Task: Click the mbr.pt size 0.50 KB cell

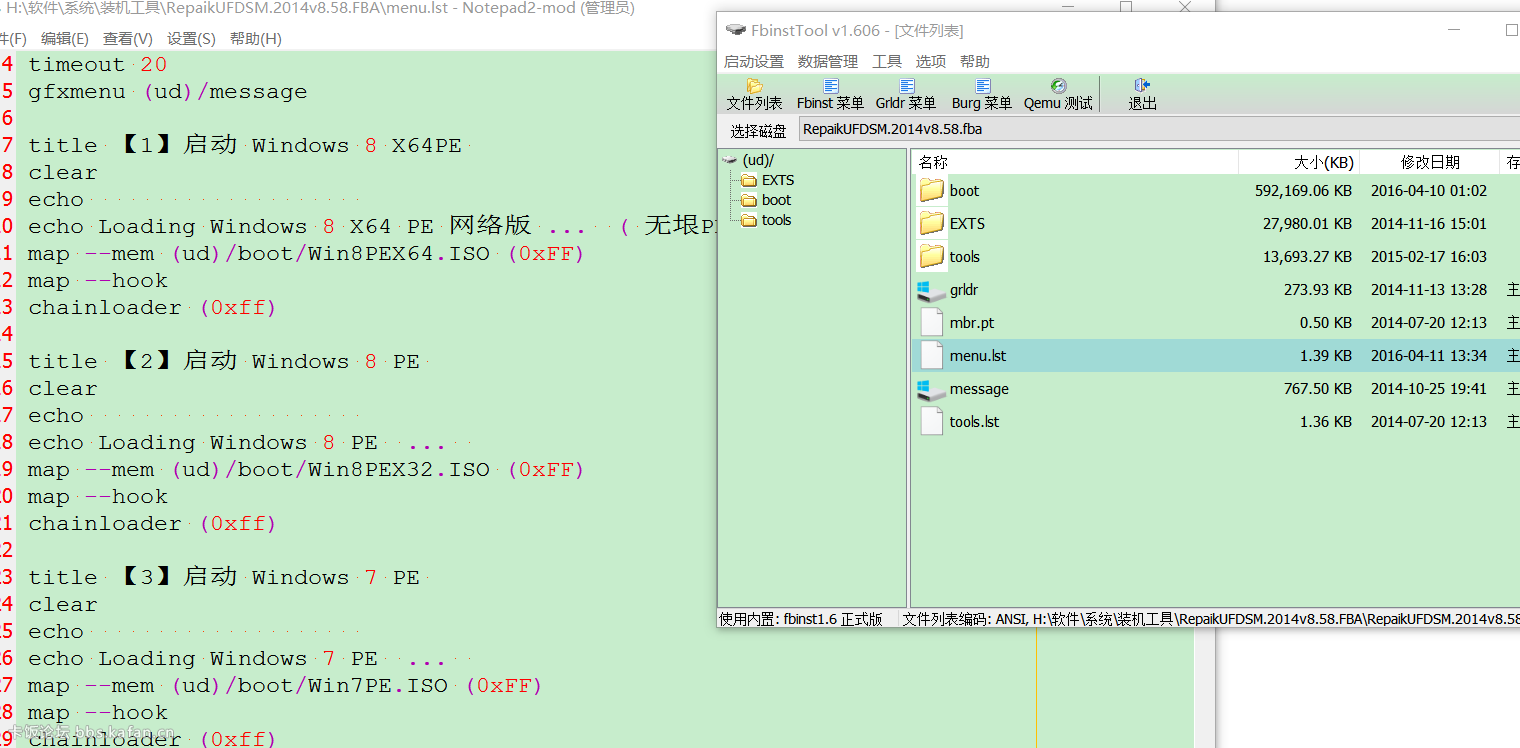Action: [x=1326, y=322]
